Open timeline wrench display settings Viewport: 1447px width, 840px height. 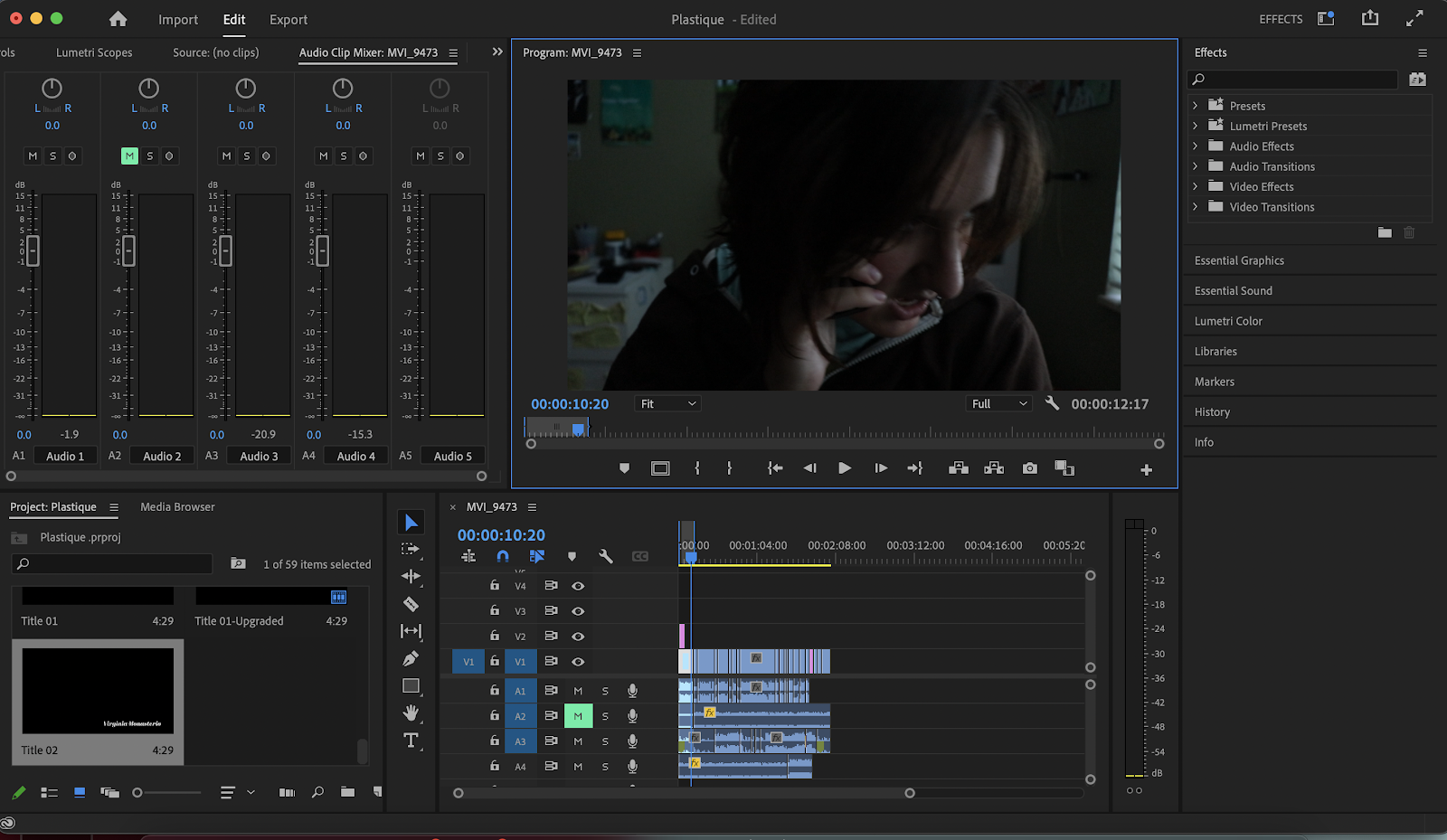[606, 557]
